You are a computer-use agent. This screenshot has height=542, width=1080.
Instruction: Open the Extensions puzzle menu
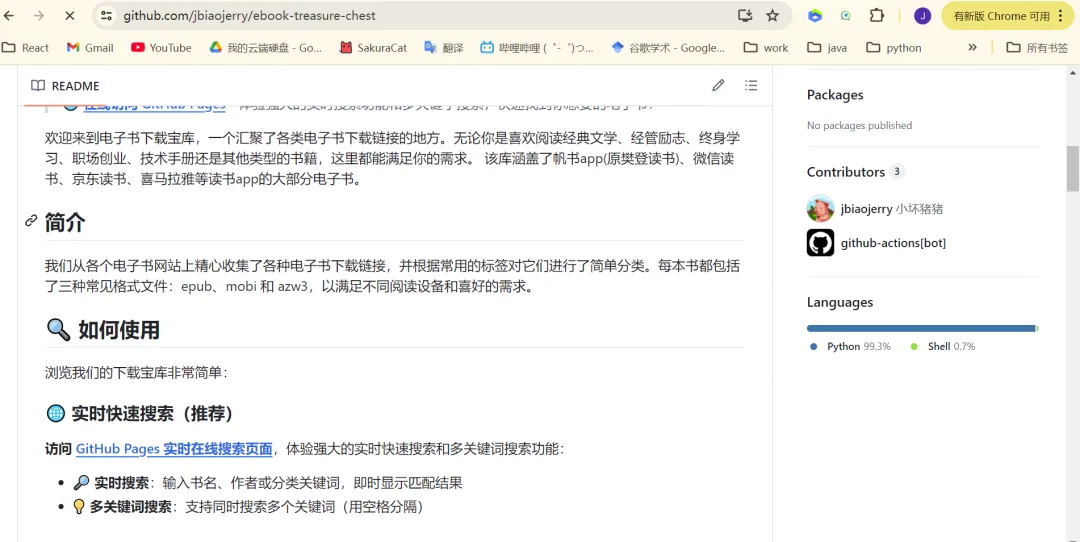tap(876, 15)
